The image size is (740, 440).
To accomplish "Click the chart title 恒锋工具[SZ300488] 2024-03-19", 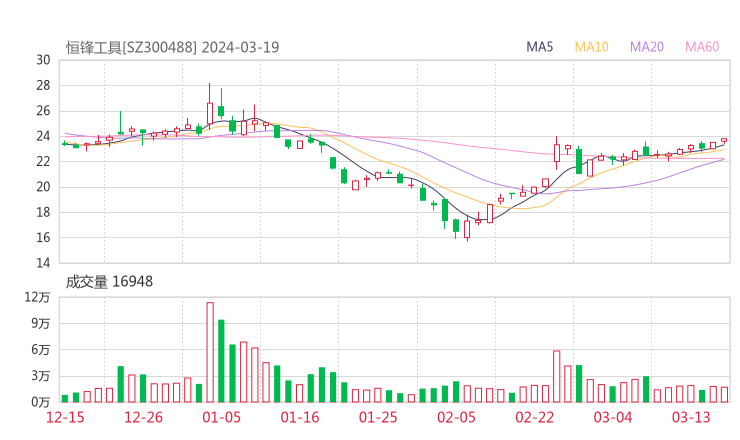I will pos(172,47).
